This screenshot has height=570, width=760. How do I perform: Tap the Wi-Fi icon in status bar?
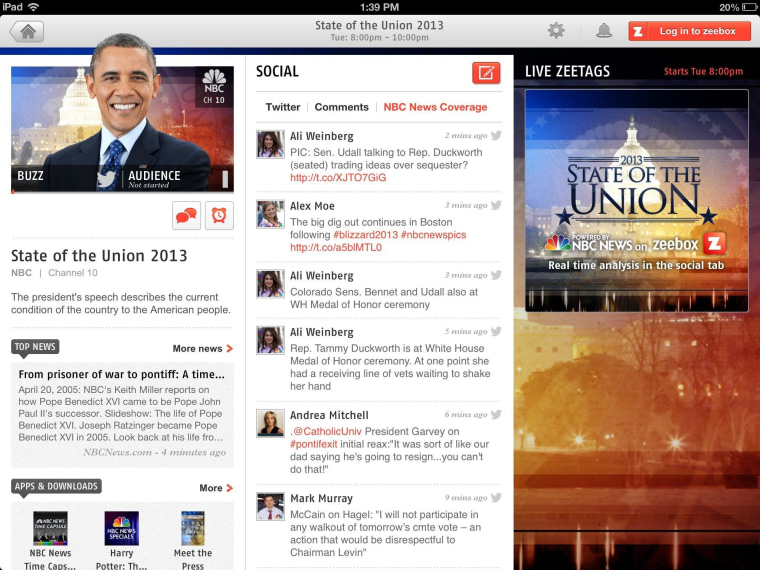pyautogui.click(x=33, y=7)
